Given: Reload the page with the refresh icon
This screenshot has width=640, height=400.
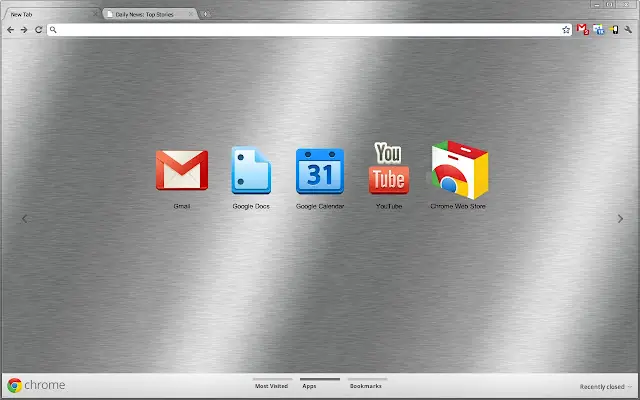Looking at the screenshot, I should tap(38, 30).
